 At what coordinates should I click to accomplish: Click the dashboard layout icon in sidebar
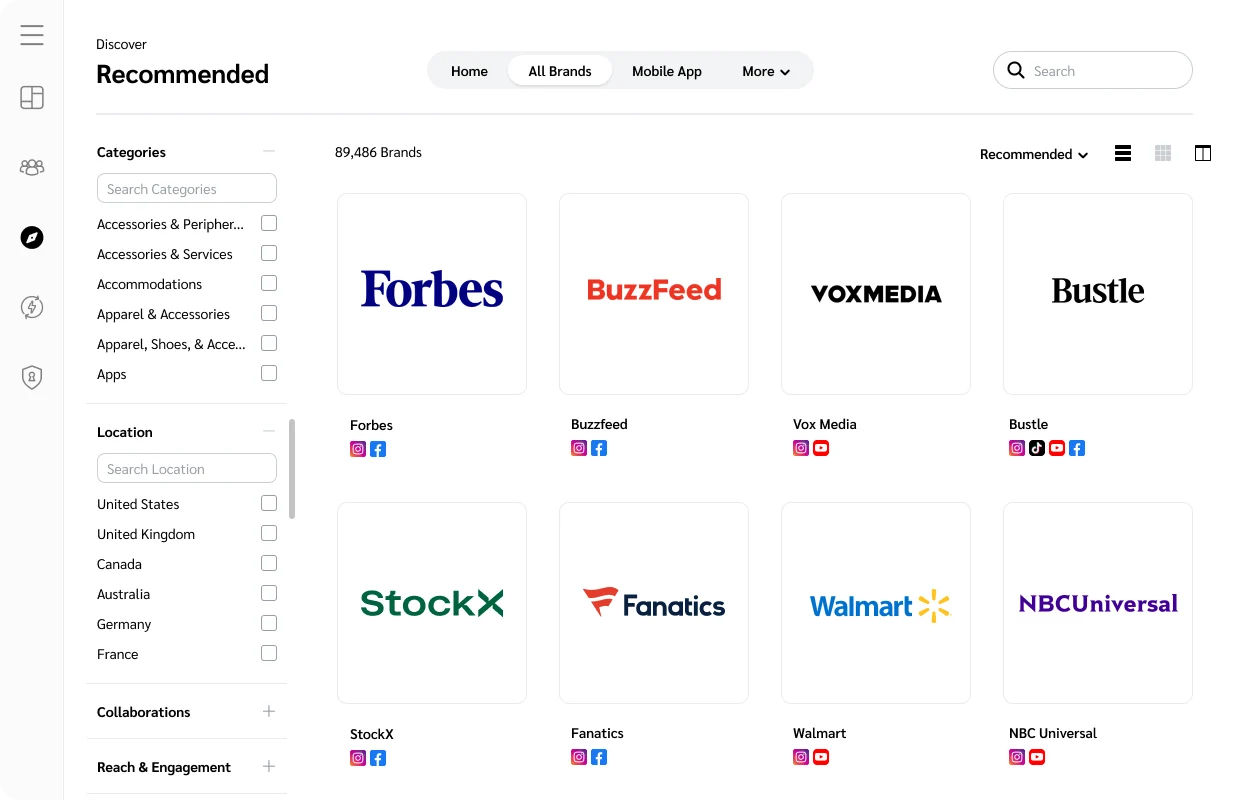point(31,97)
